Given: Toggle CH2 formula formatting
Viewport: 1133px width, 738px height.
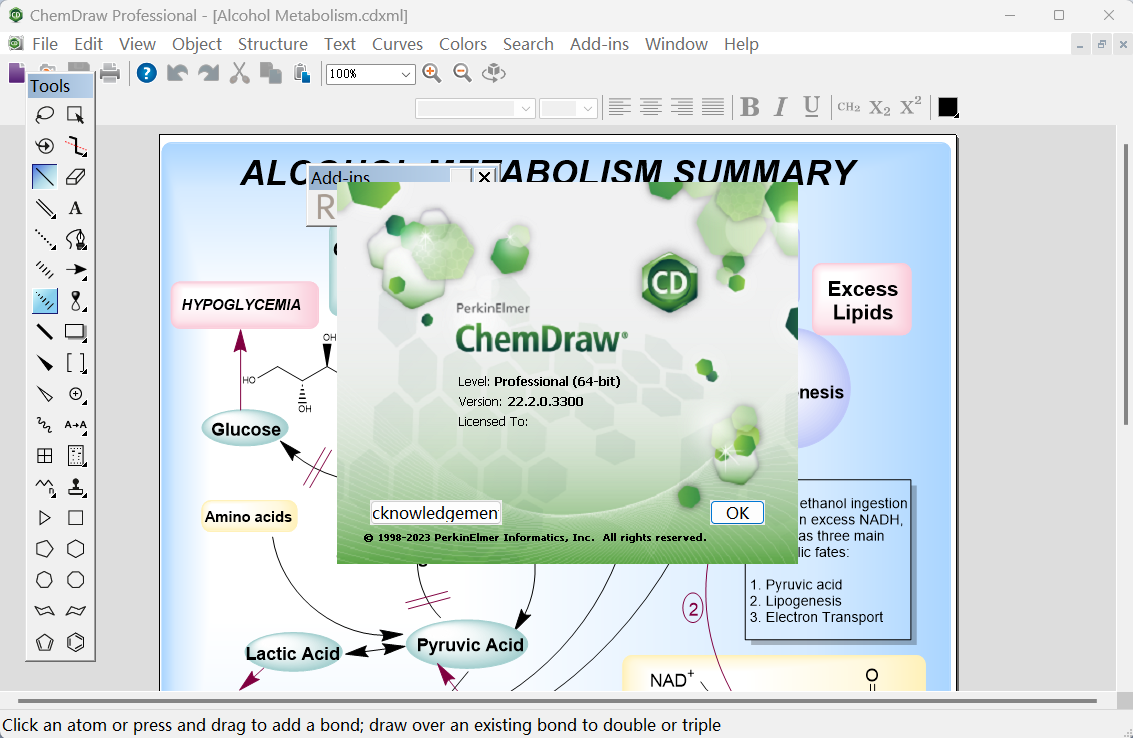Looking at the screenshot, I should click(848, 107).
